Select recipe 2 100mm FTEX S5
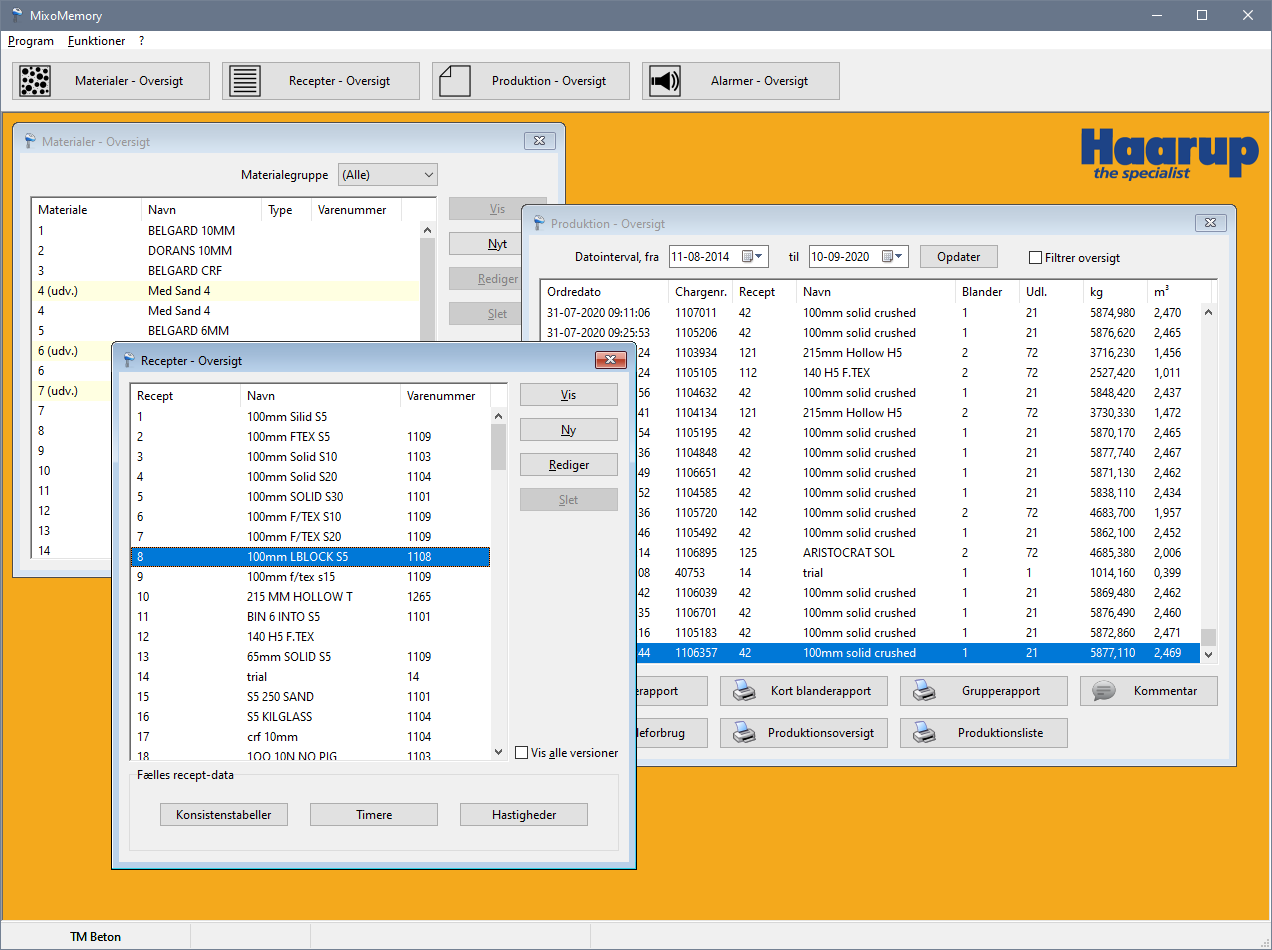This screenshot has height=950, width=1272. coord(310,437)
